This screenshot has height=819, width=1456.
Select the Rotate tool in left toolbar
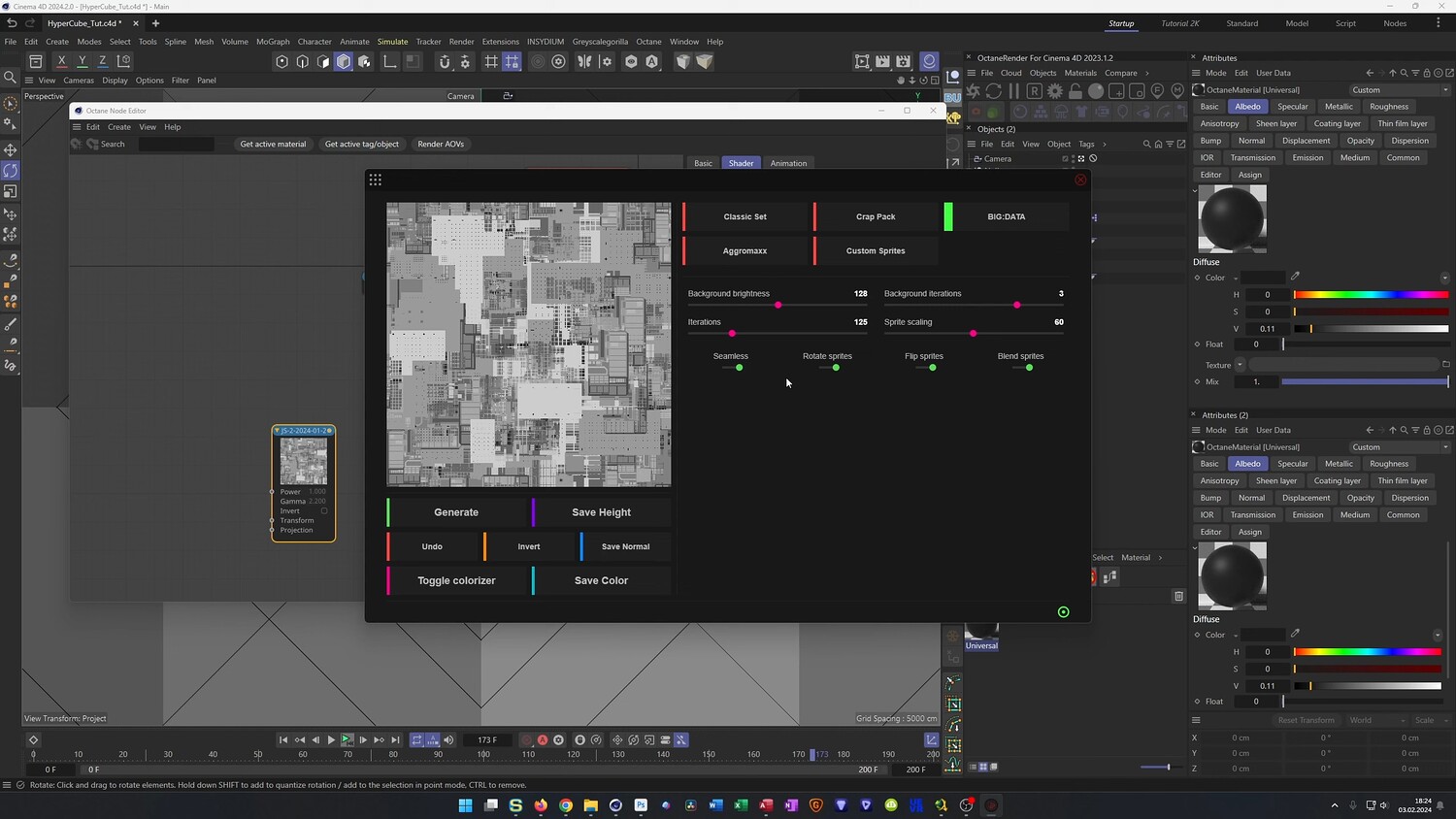(11, 171)
